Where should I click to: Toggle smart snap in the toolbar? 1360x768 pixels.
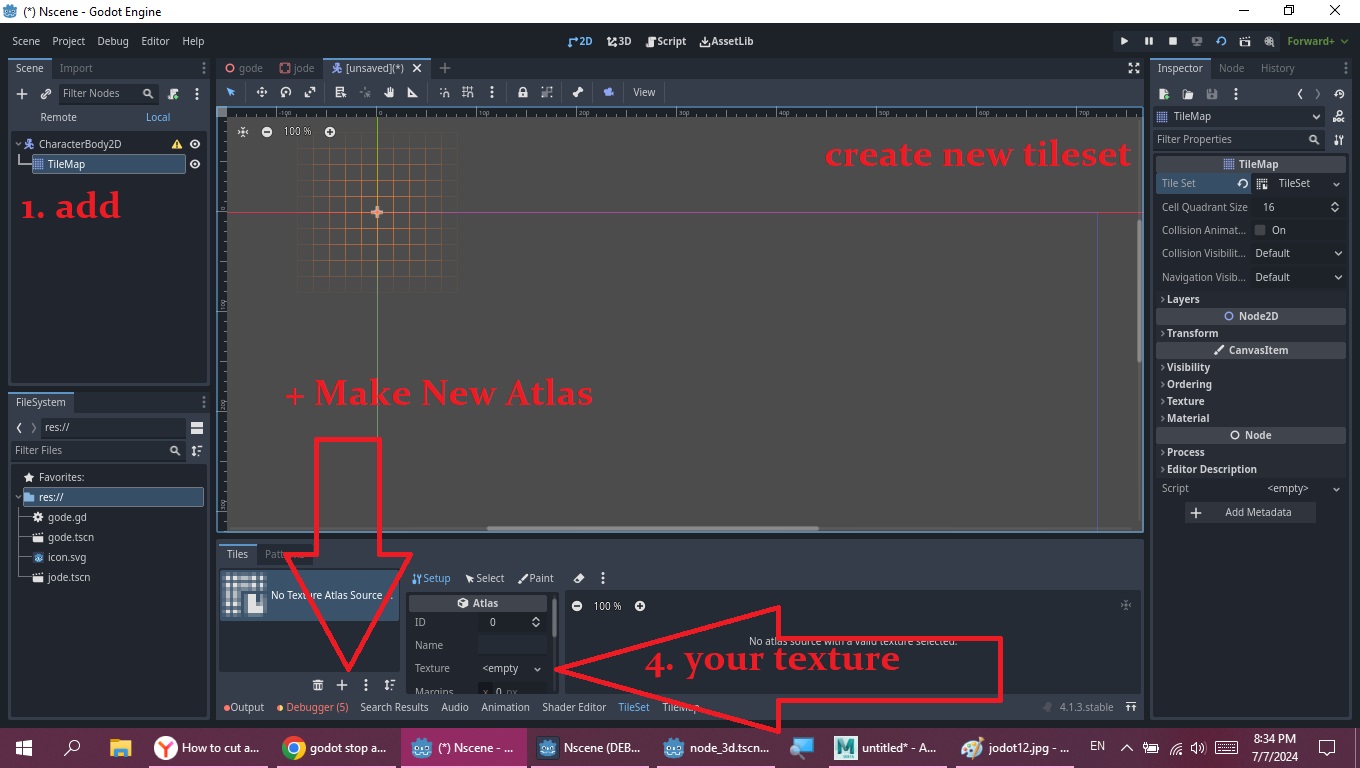tap(444, 92)
